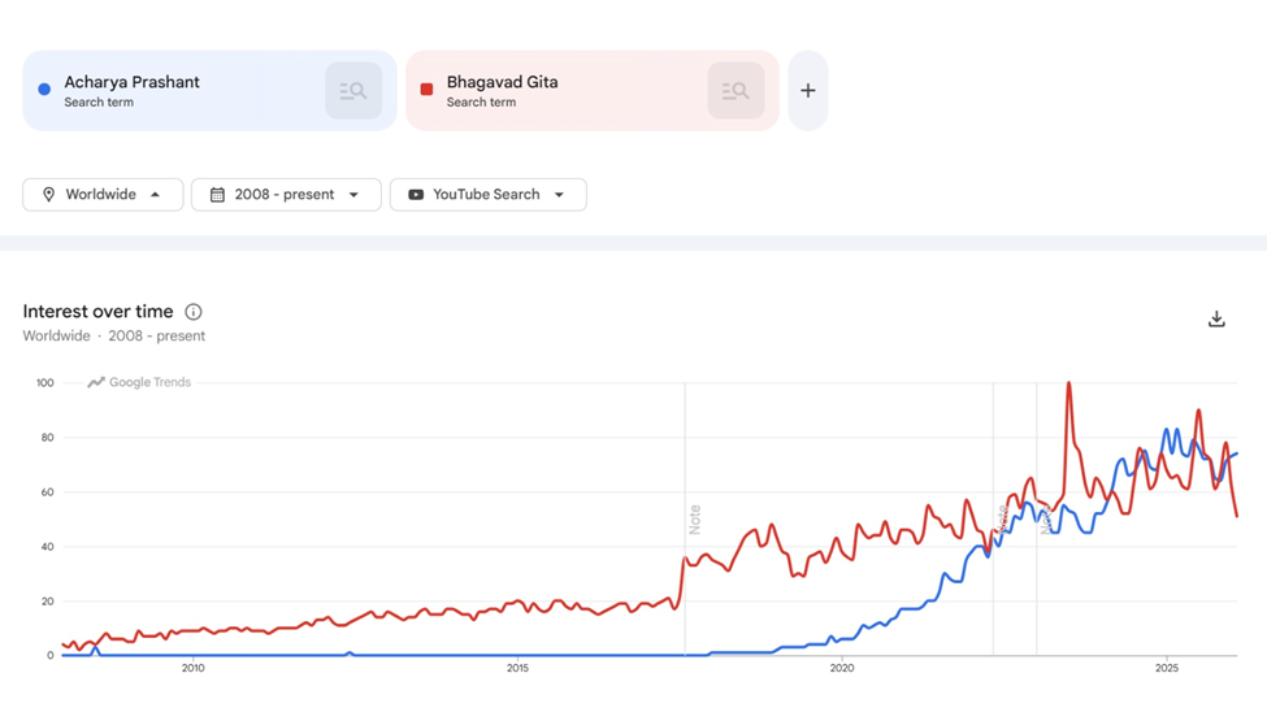Open the explore icon on Acharya Prashant chip
This screenshot has width=1280, height=720.
[x=352, y=90]
